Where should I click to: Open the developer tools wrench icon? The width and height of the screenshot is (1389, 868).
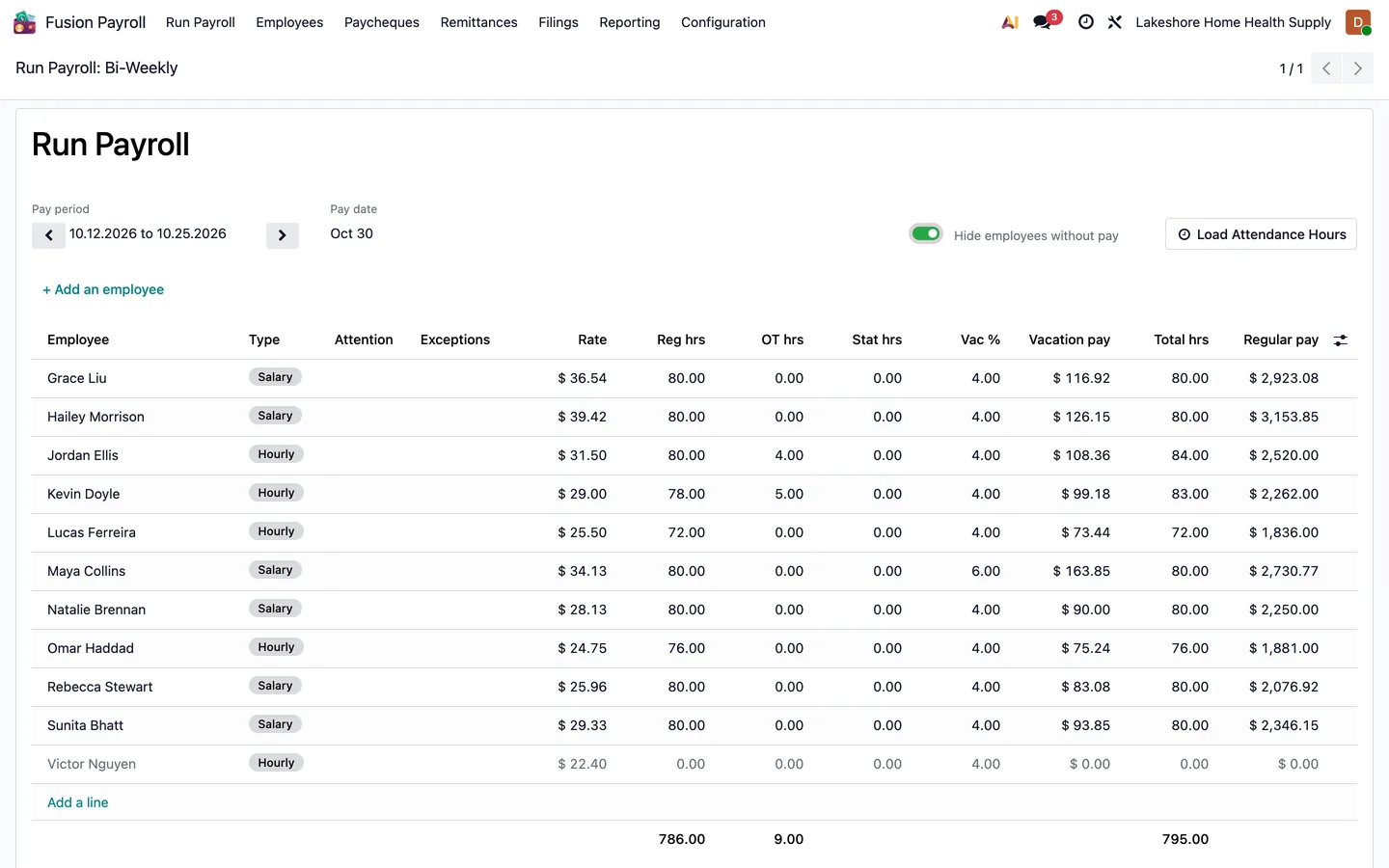pos(1115,22)
